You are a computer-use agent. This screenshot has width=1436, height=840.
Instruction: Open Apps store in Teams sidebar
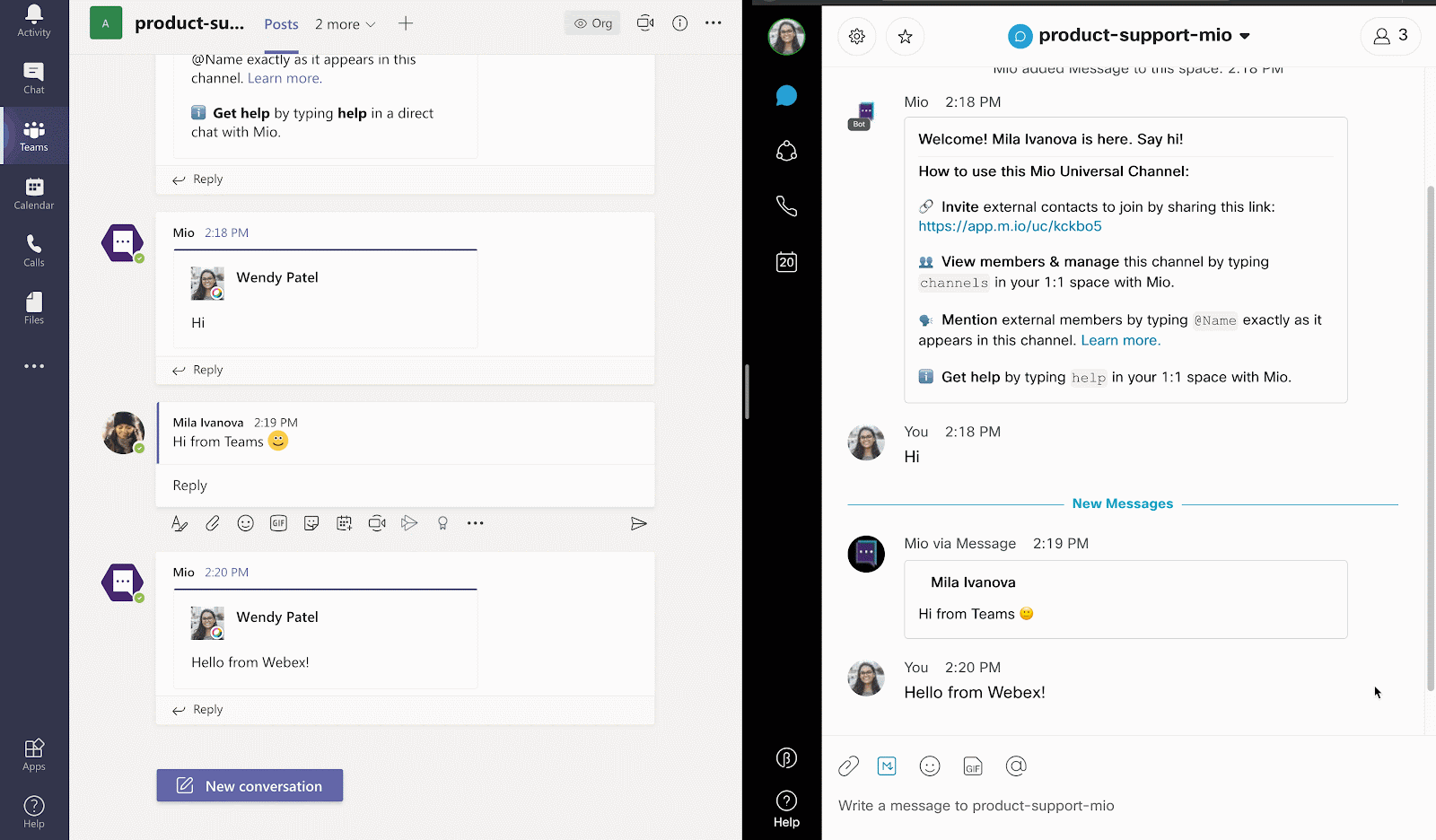click(x=34, y=754)
